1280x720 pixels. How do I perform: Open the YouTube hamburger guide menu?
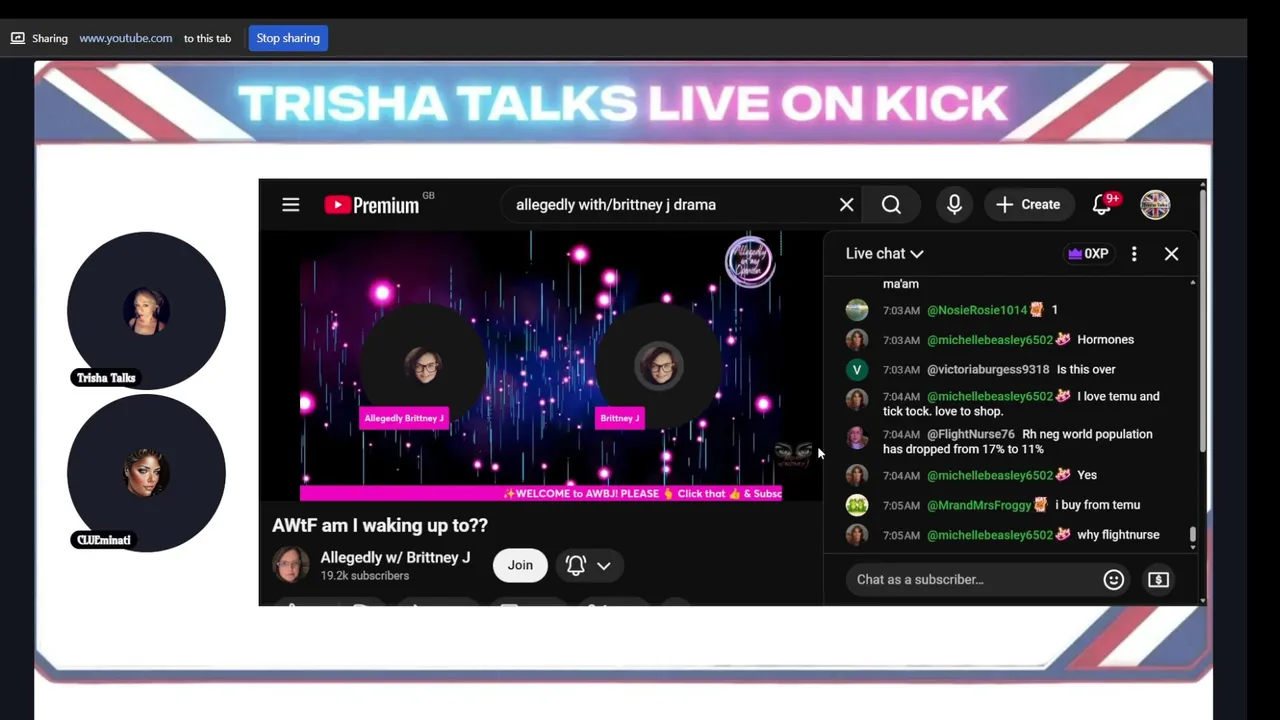(291, 205)
